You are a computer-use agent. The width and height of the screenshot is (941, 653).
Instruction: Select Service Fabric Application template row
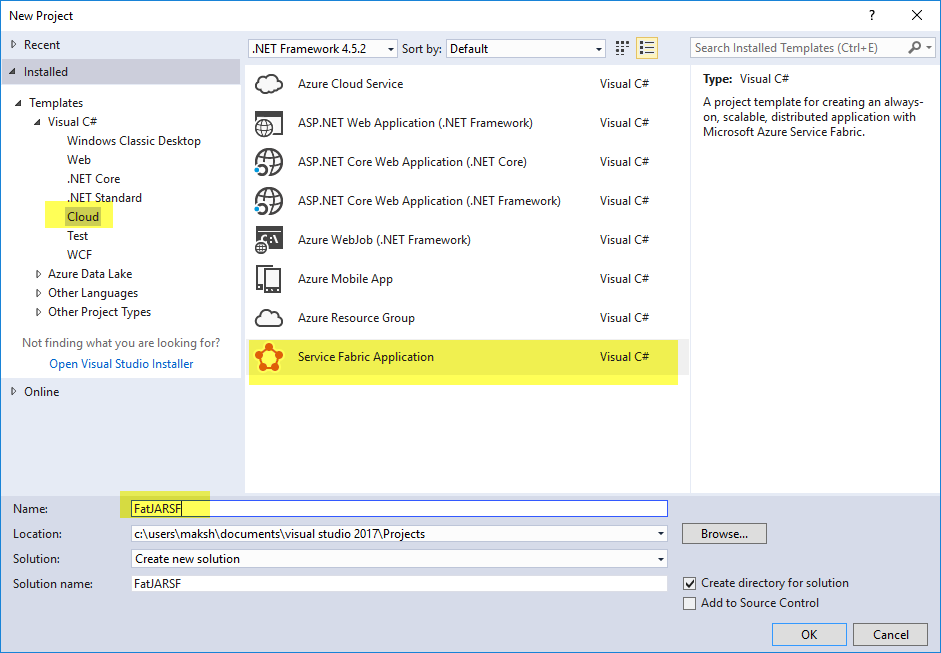[x=467, y=357]
